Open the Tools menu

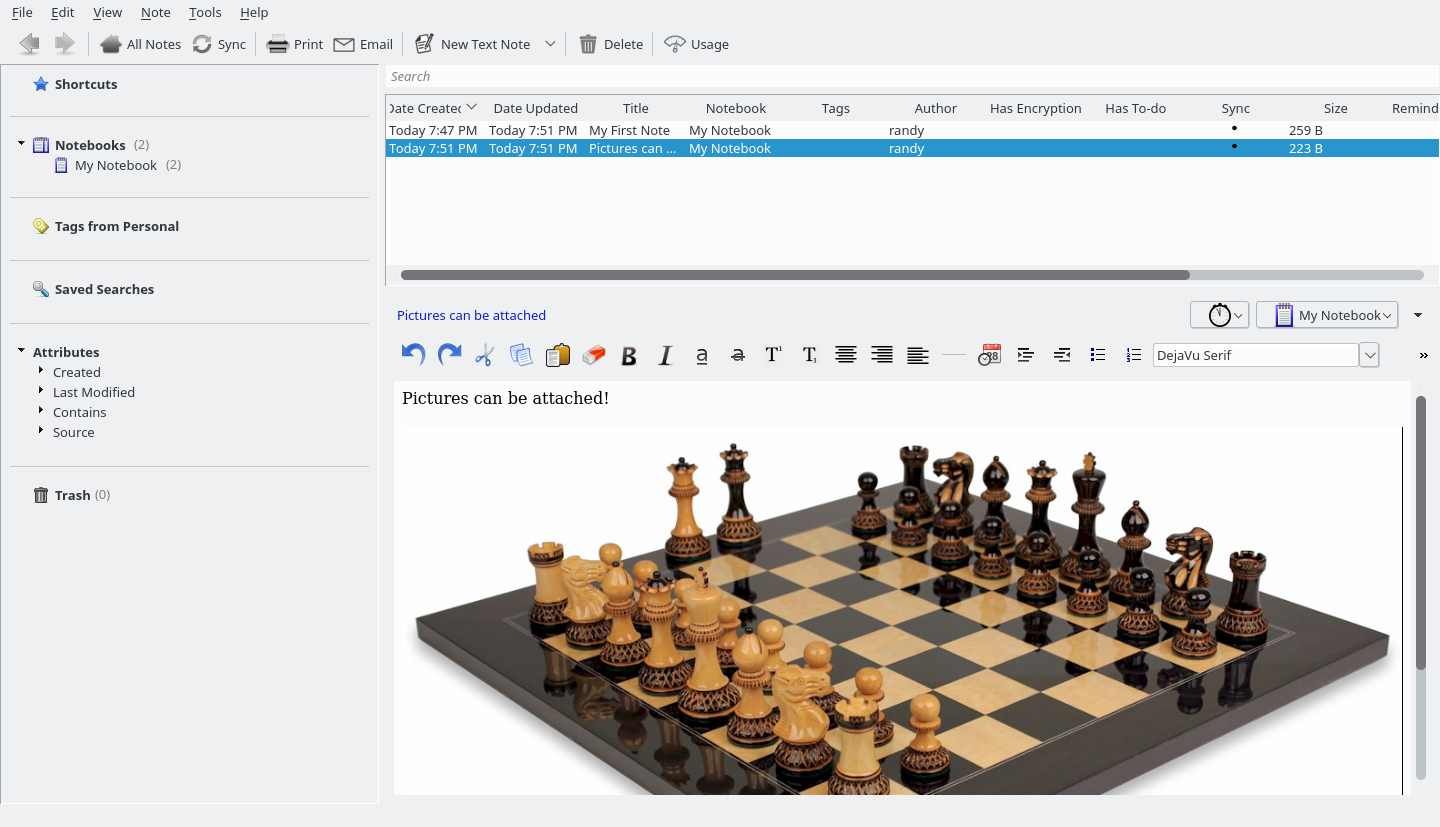pyautogui.click(x=205, y=12)
